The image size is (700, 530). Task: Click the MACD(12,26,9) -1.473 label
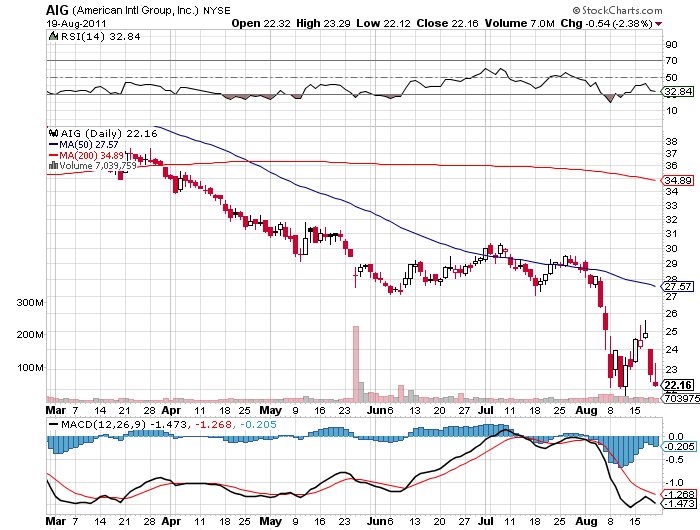pyautogui.click(x=124, y=424)
